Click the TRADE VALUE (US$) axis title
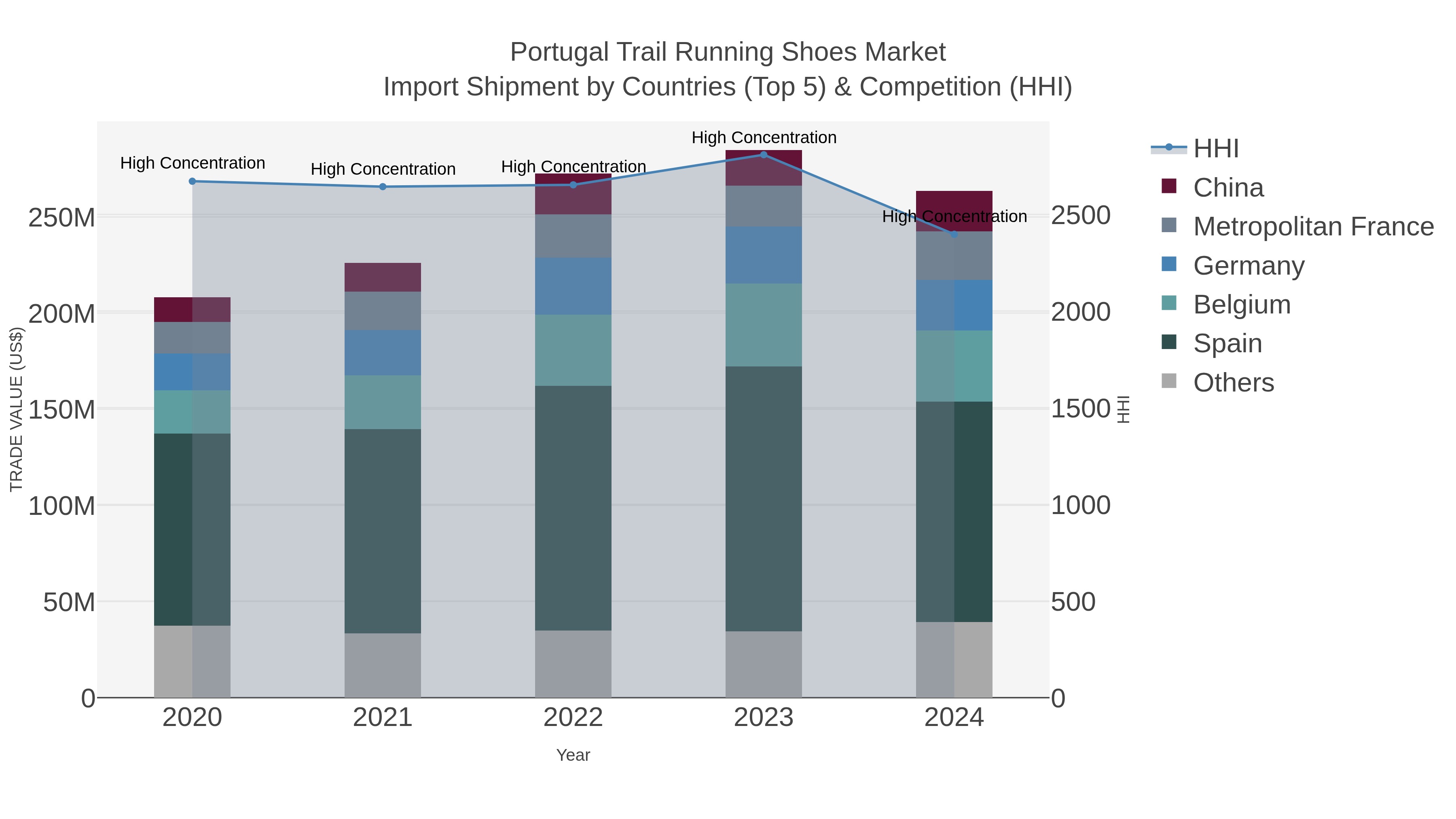 point(17,409)
